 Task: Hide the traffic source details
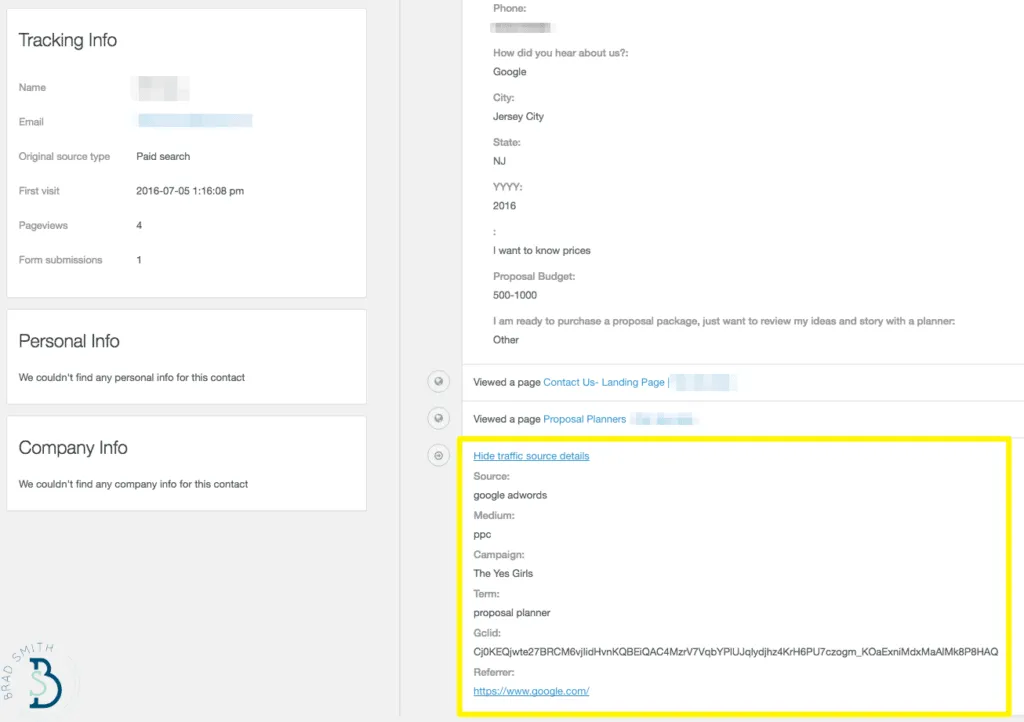[531, 455]
